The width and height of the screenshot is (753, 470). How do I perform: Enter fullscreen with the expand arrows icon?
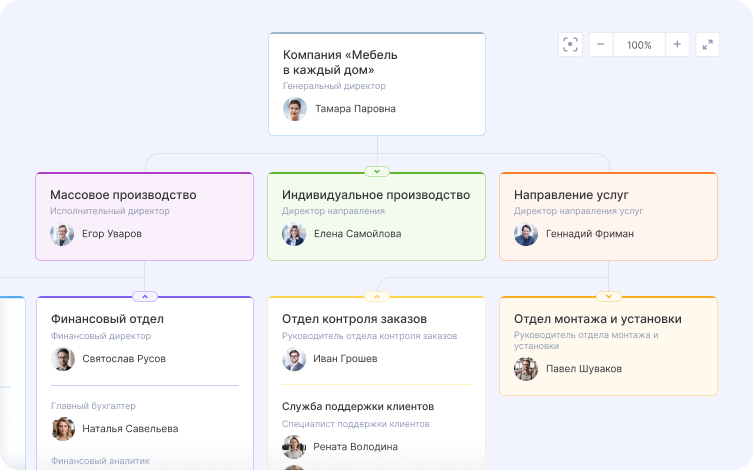[x=707, y=44]
